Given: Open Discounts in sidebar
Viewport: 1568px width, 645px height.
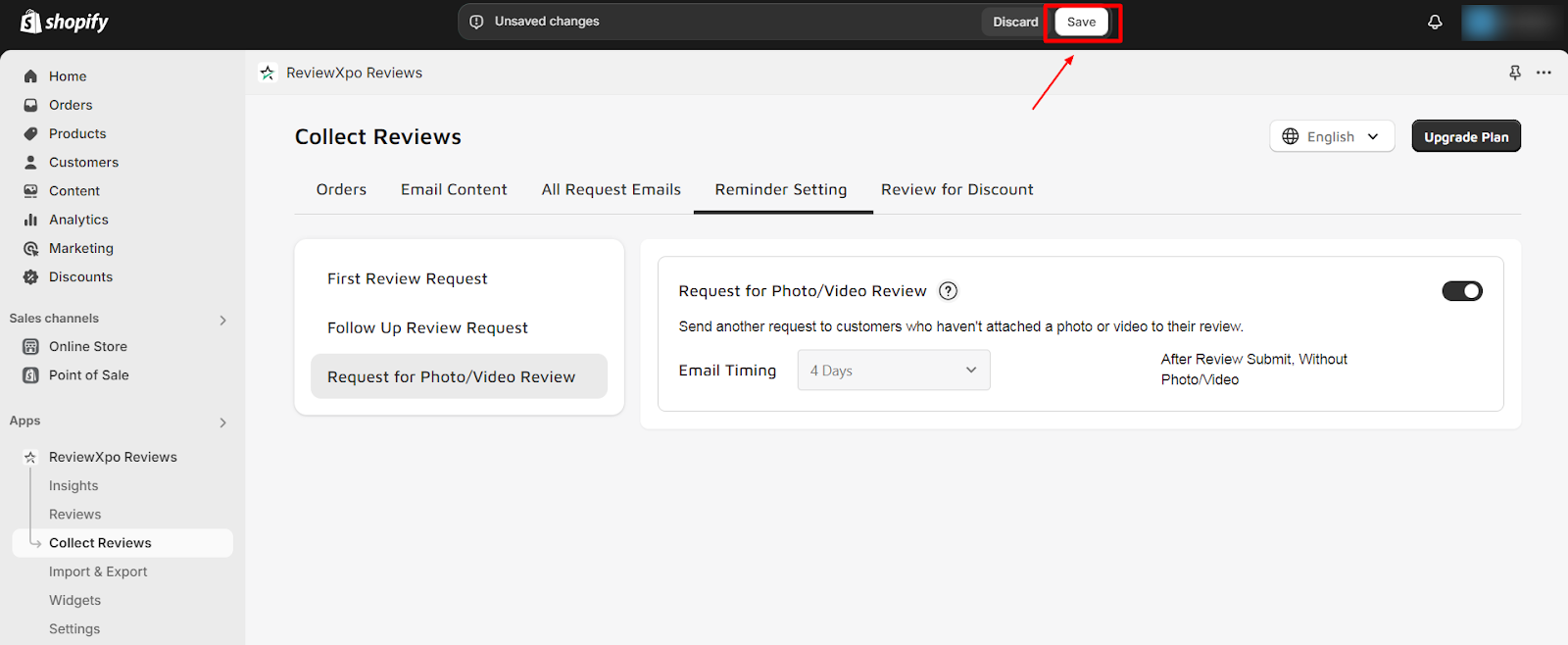Looking at the screenshot, I should (80, 276).
